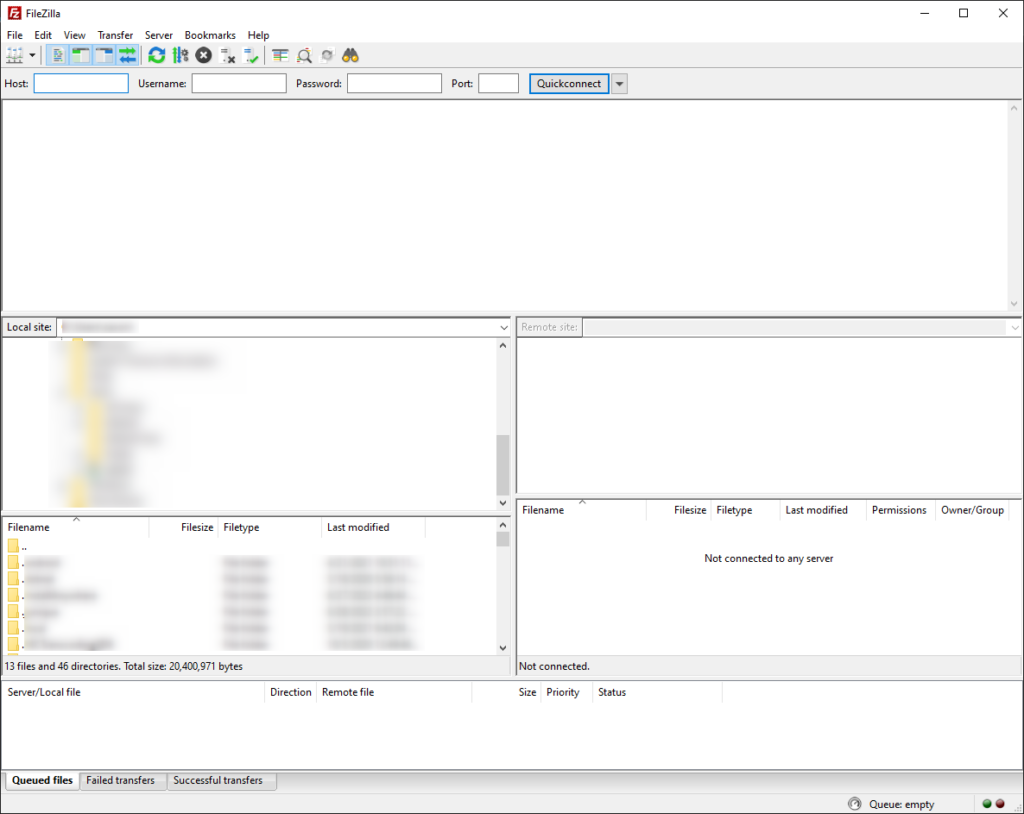Toggle synchronized browsing icon
Viewport: 1024px width, 814px height.
327,56
